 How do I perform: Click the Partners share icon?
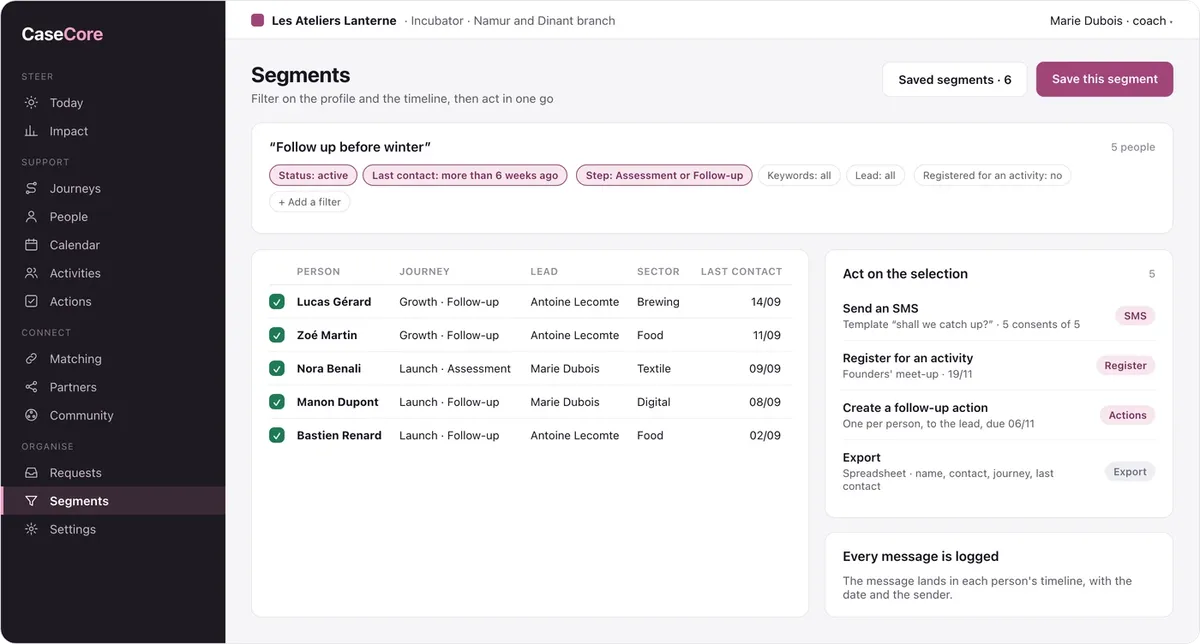pos(31,387)
